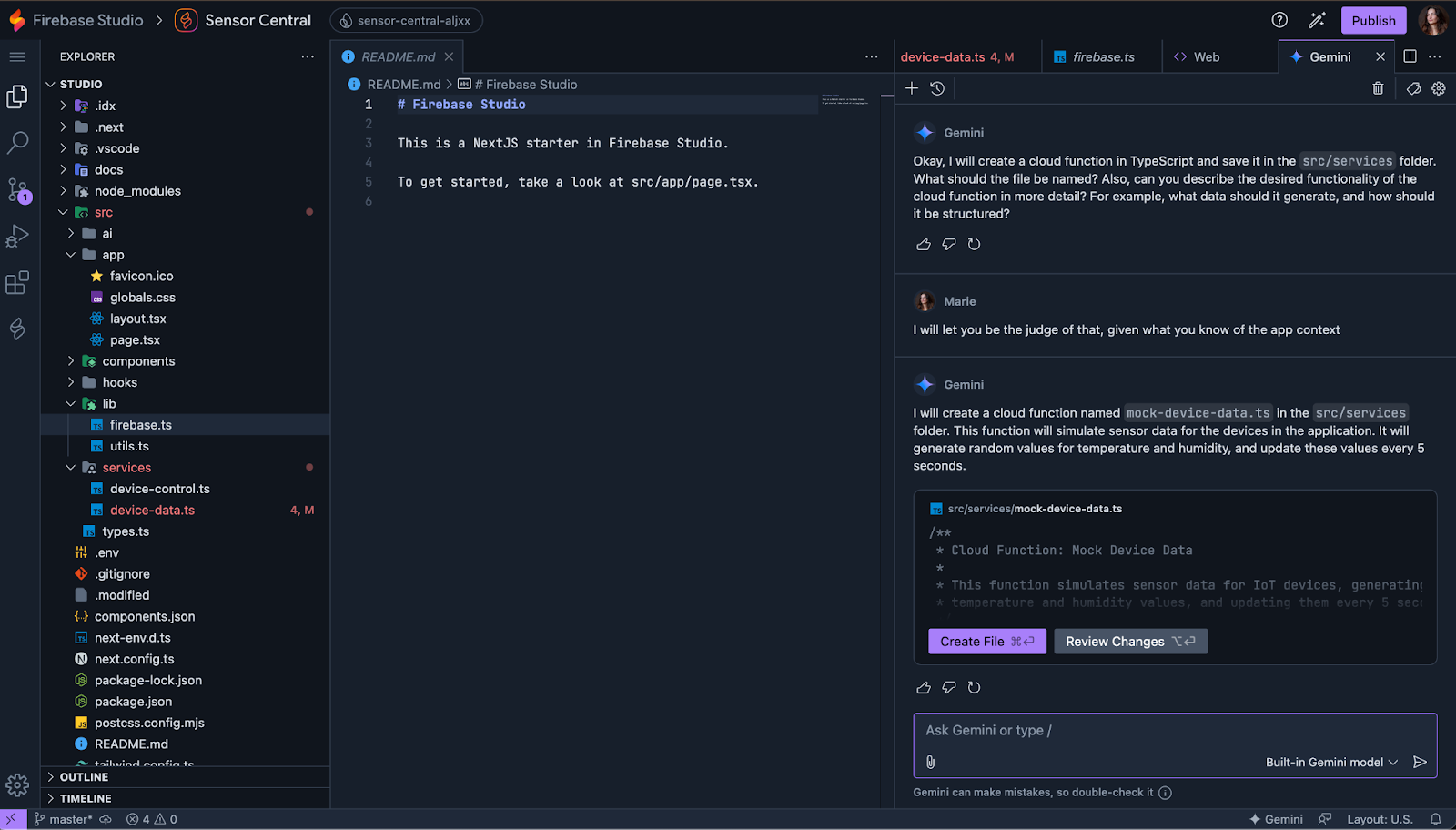The height and width of the screenshot is (830, 1456).
Task: Collapse the STUDIO root section
Action: pos(186,84)
